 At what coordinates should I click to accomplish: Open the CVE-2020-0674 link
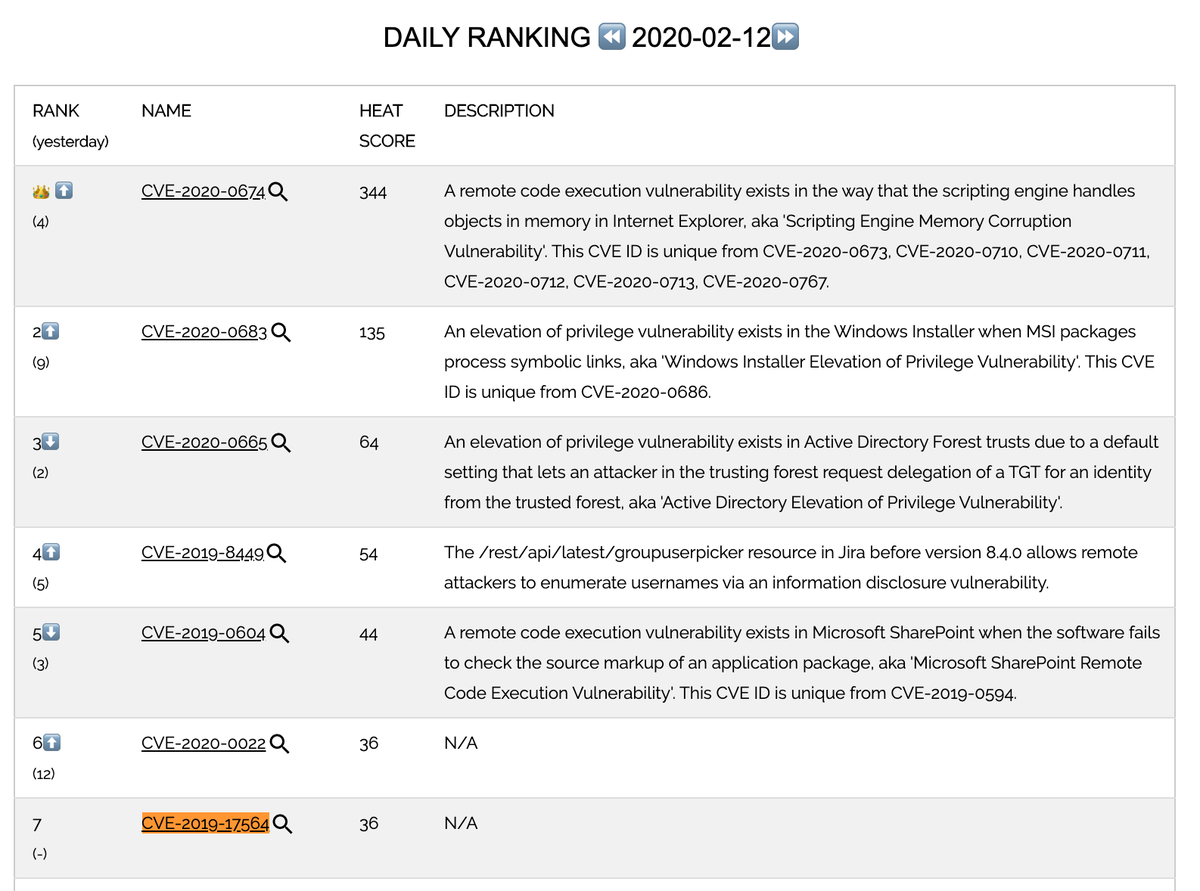coord(204,191)
